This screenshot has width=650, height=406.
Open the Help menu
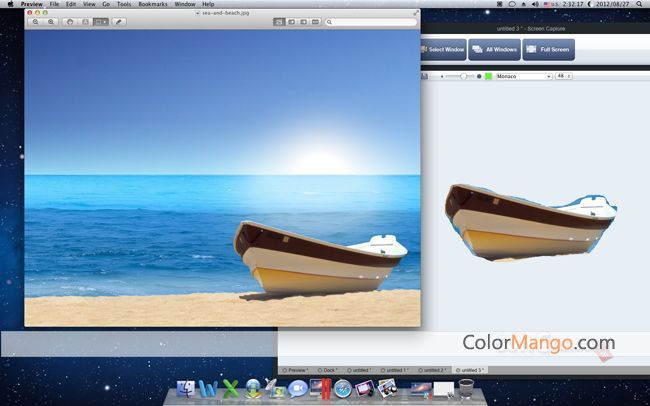[x=208, y=4]
